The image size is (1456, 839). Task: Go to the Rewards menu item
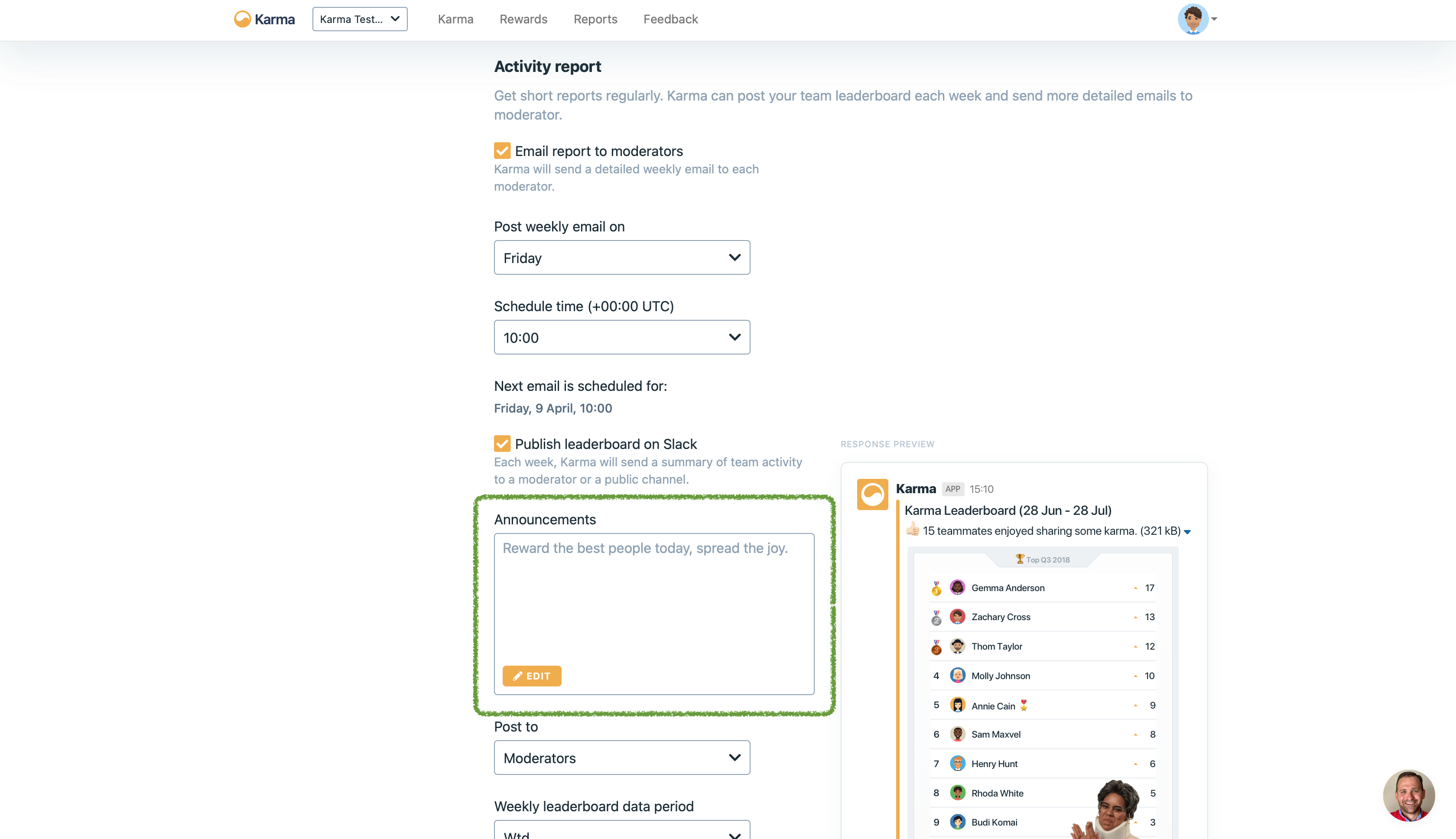(523, 19)
